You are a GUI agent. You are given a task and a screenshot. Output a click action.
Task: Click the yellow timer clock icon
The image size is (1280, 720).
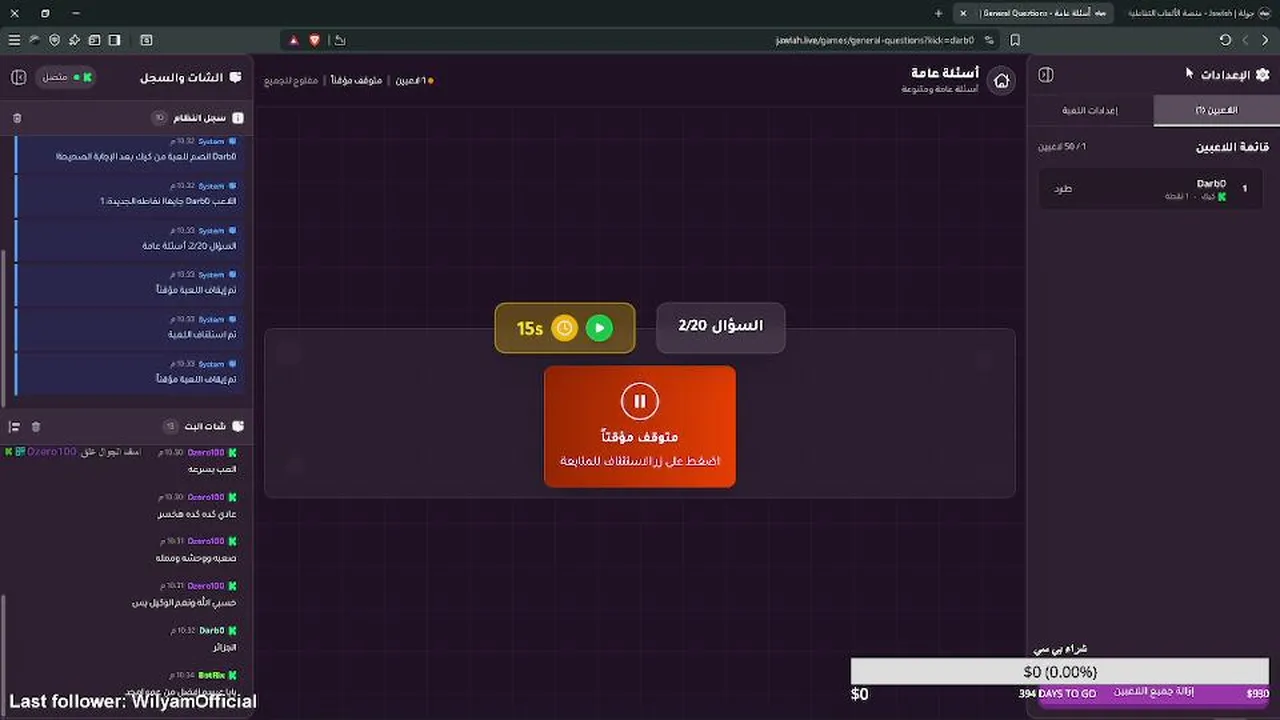click(565, 328)
